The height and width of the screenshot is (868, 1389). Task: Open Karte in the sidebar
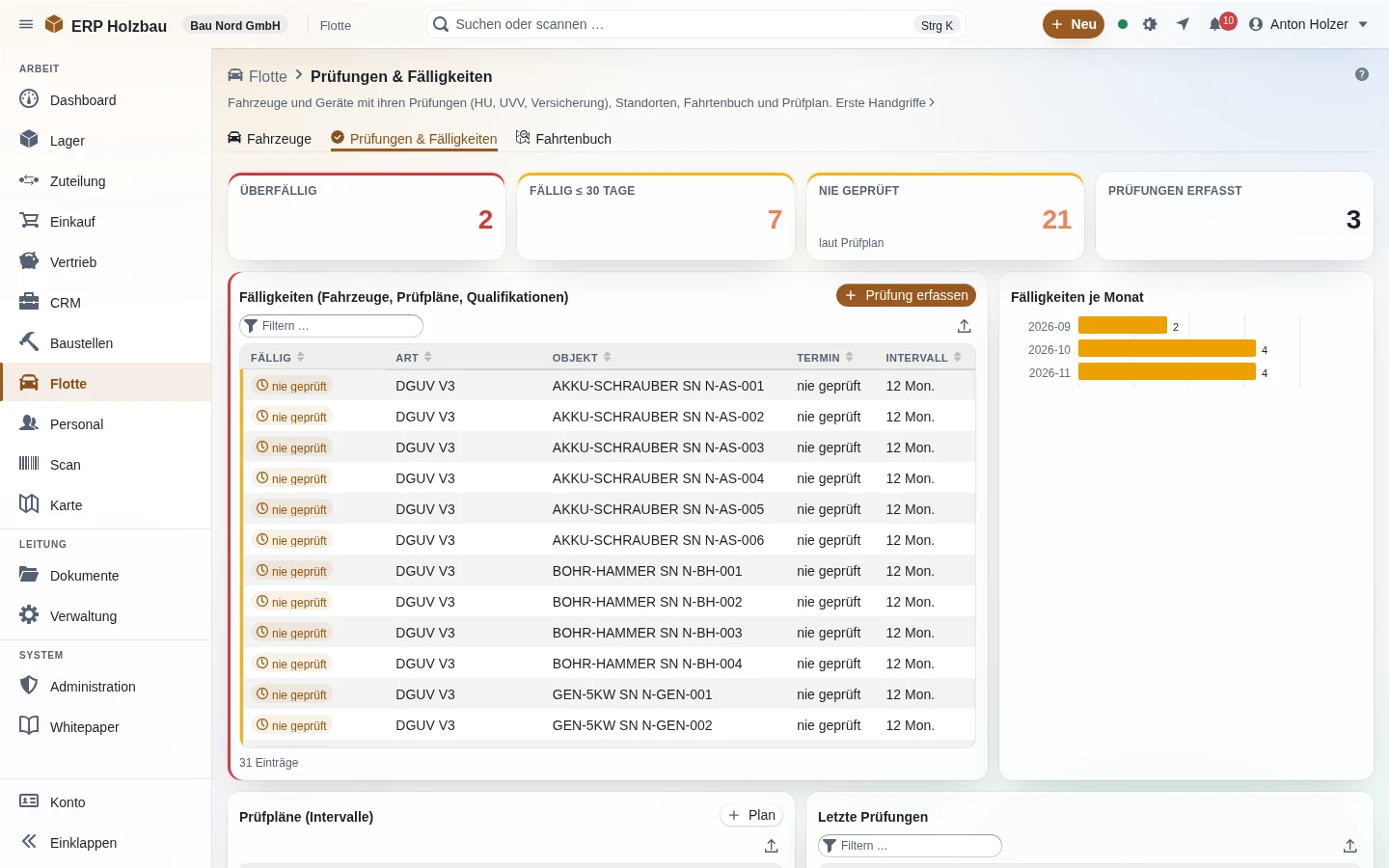106,505
